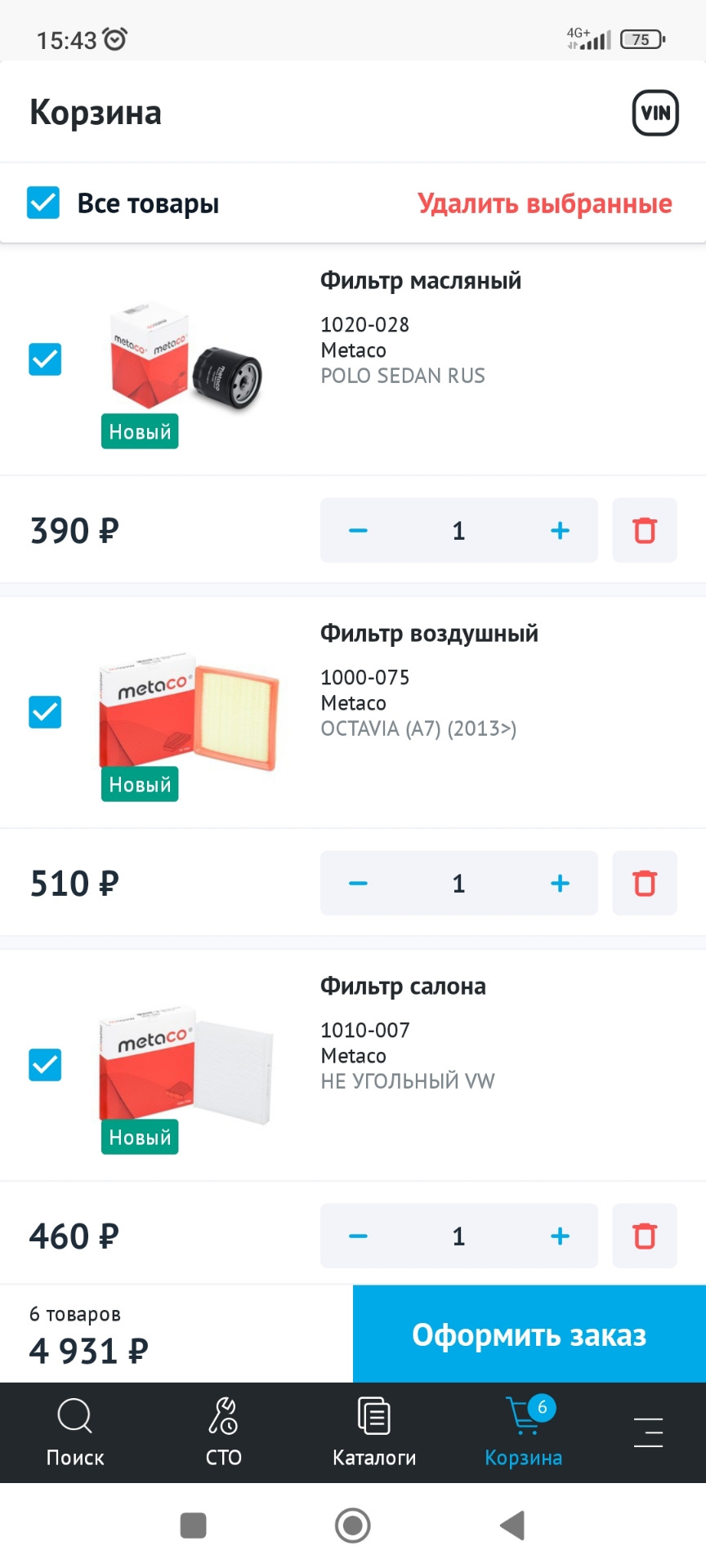This screenshot has width=706, height=1568.
Task: Uncheck the 'Все товары' checkbox
Action: 43,203
